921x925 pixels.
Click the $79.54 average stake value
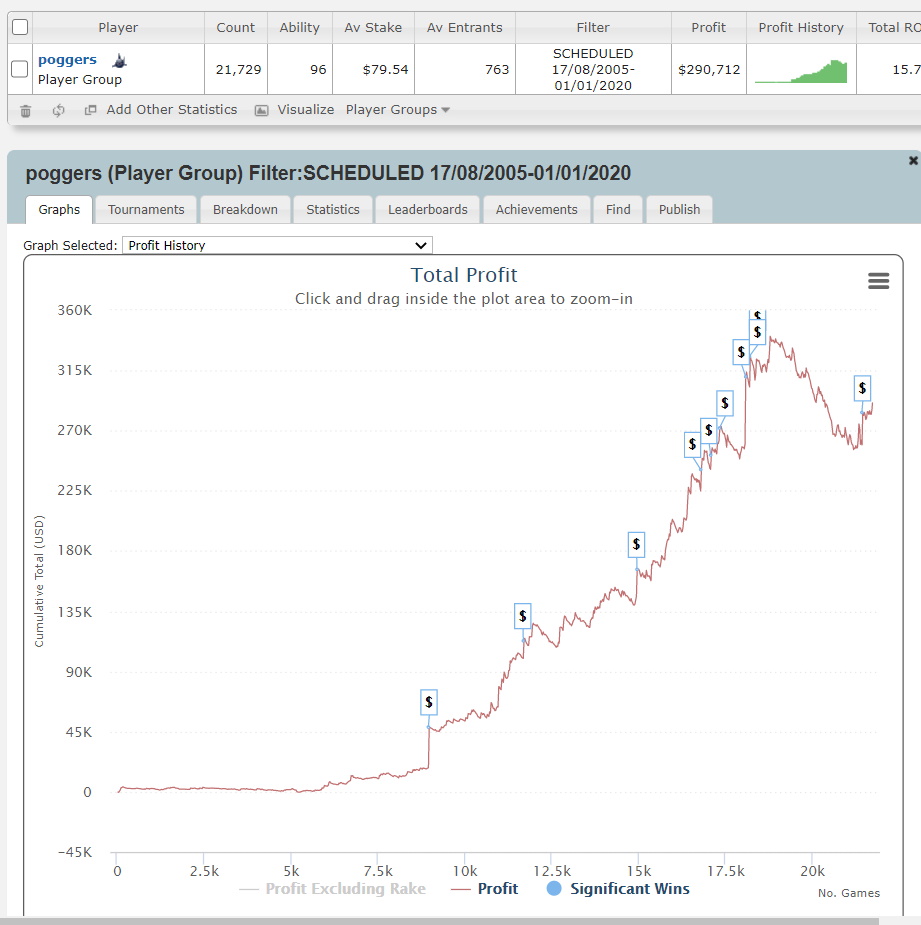(385, 70)
